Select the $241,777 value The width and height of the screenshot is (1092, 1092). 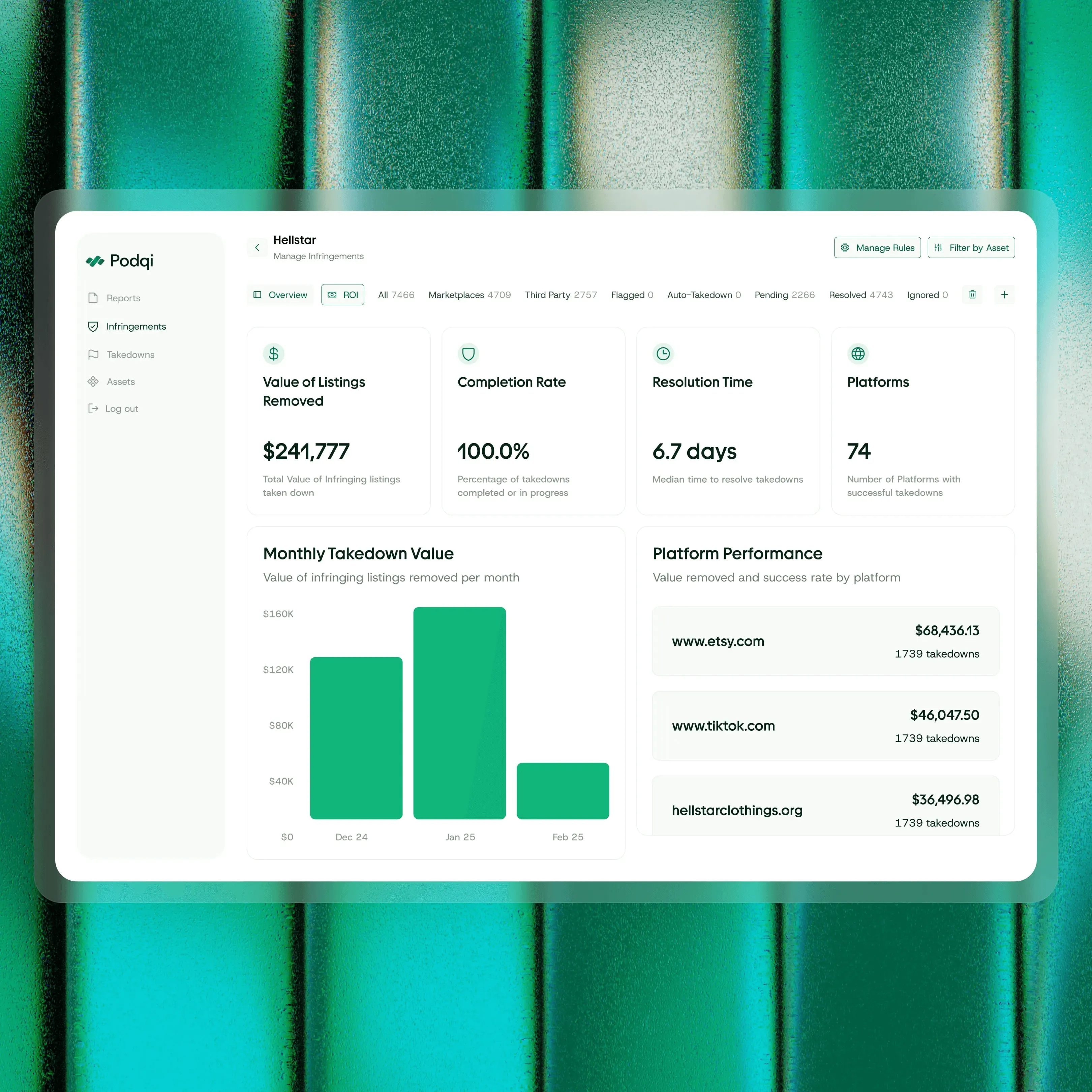point(306,451)
